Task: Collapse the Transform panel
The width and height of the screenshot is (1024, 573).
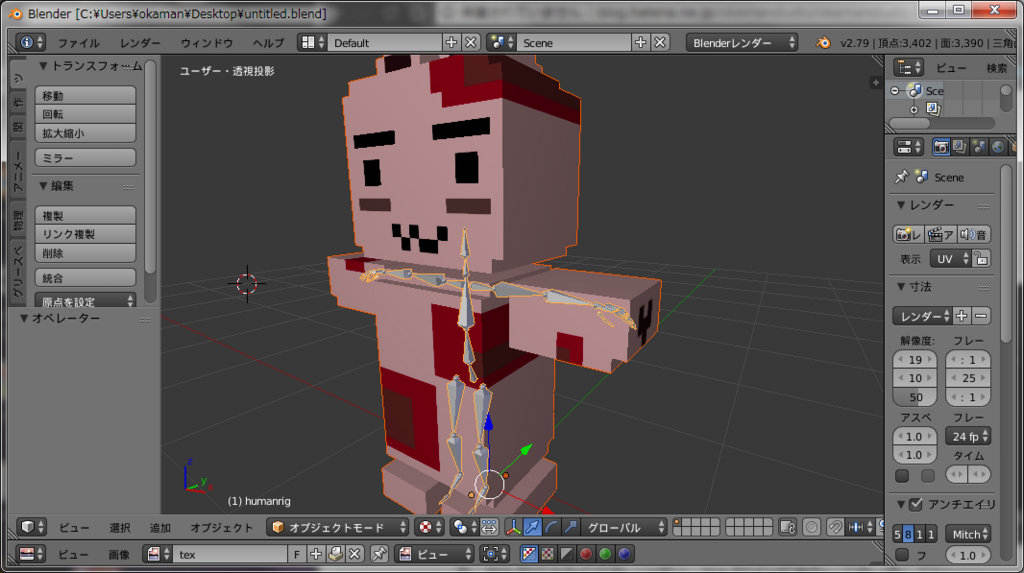Action: pyautogui.click(x=43, y=66)
